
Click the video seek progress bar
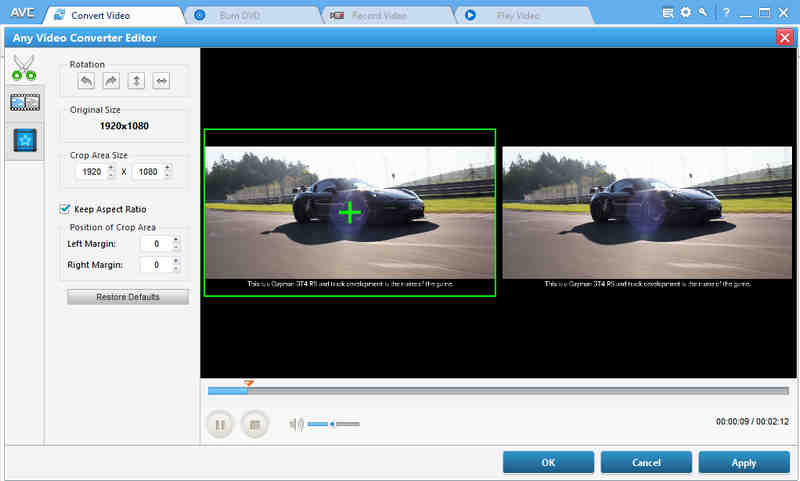(x=498, y=391)
